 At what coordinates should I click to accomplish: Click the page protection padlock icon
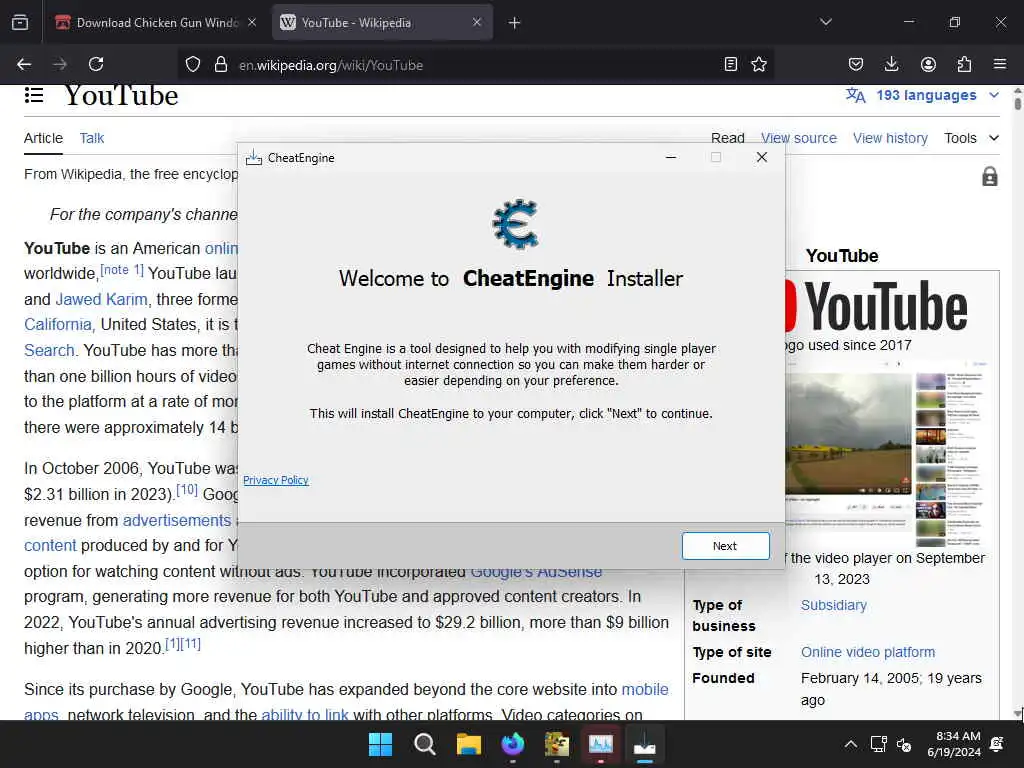tap(989, 176)
